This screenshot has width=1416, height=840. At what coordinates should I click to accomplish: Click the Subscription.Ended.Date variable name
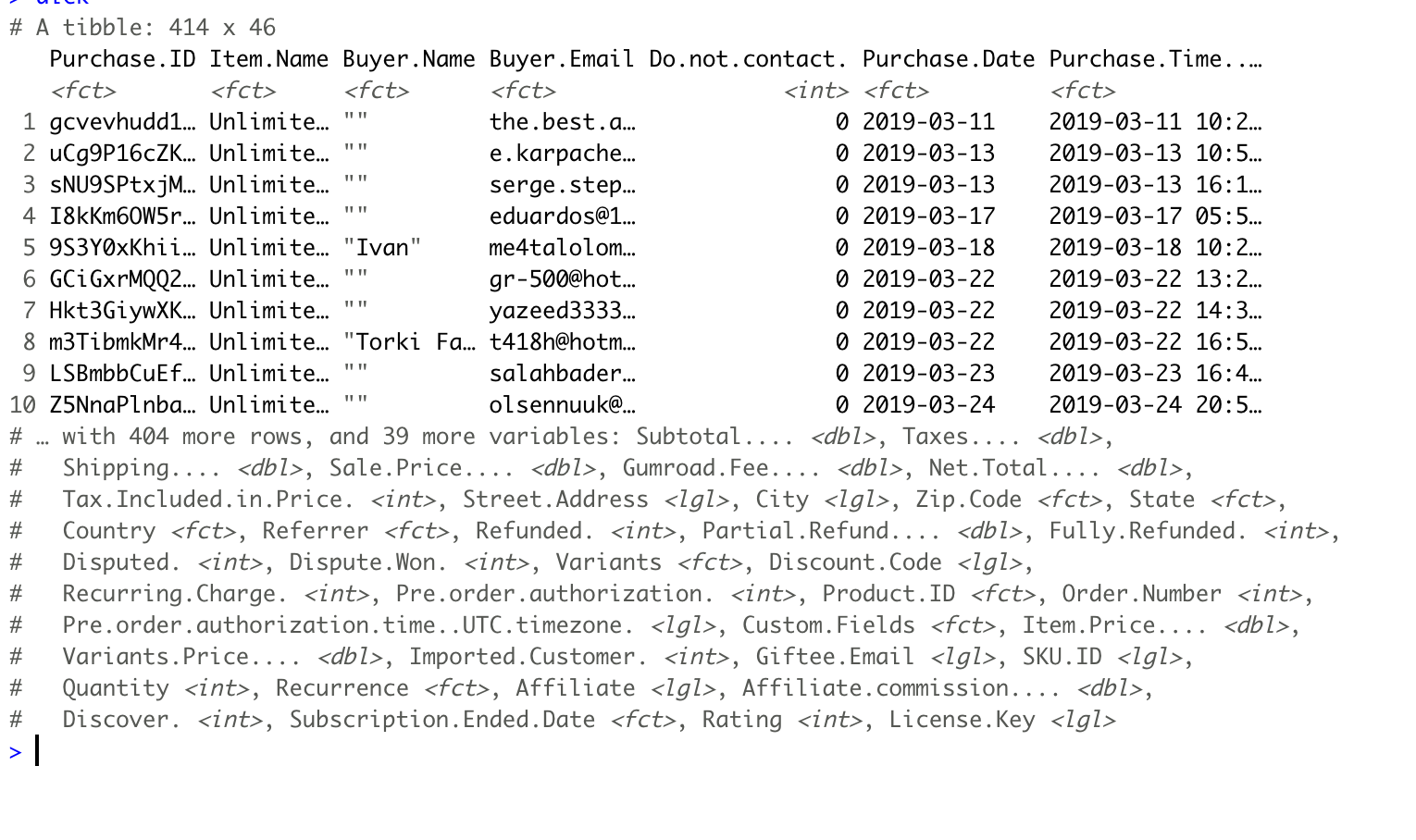[442, 720]
